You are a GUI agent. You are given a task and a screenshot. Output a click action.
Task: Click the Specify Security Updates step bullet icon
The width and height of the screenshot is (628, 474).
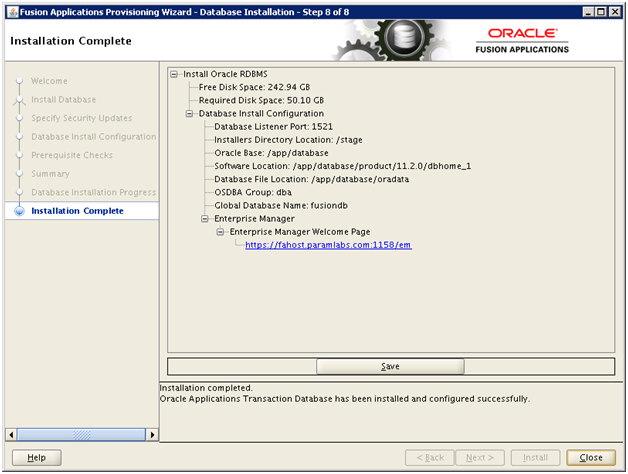coord(19,118)
